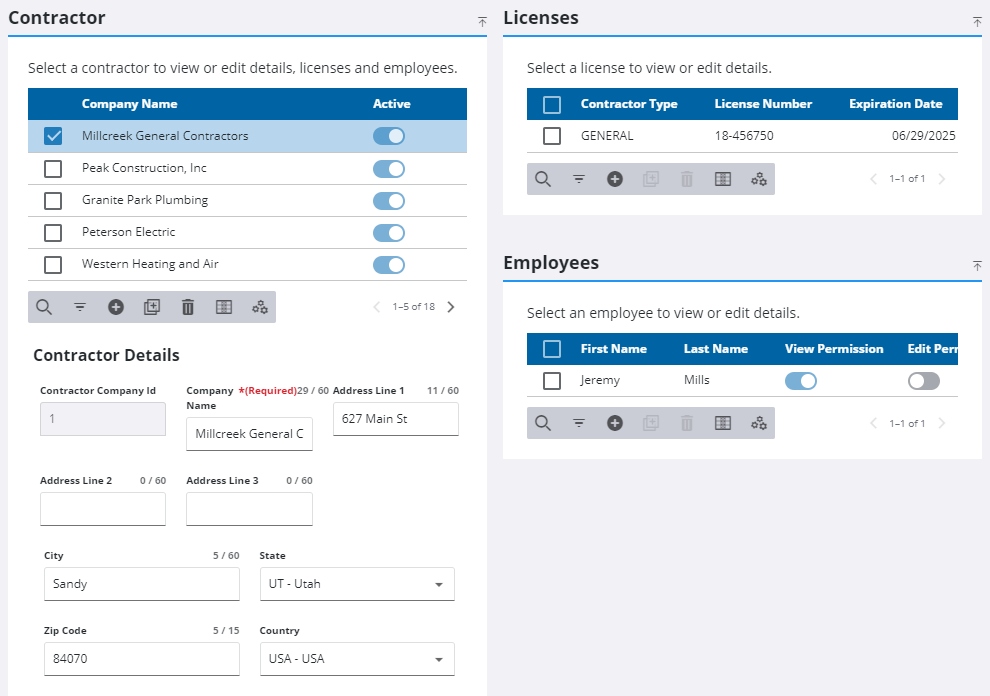This screenshot has width=990, height=696.
Task: Open filter options in Contractor grid toolbar
Action: 80,307
